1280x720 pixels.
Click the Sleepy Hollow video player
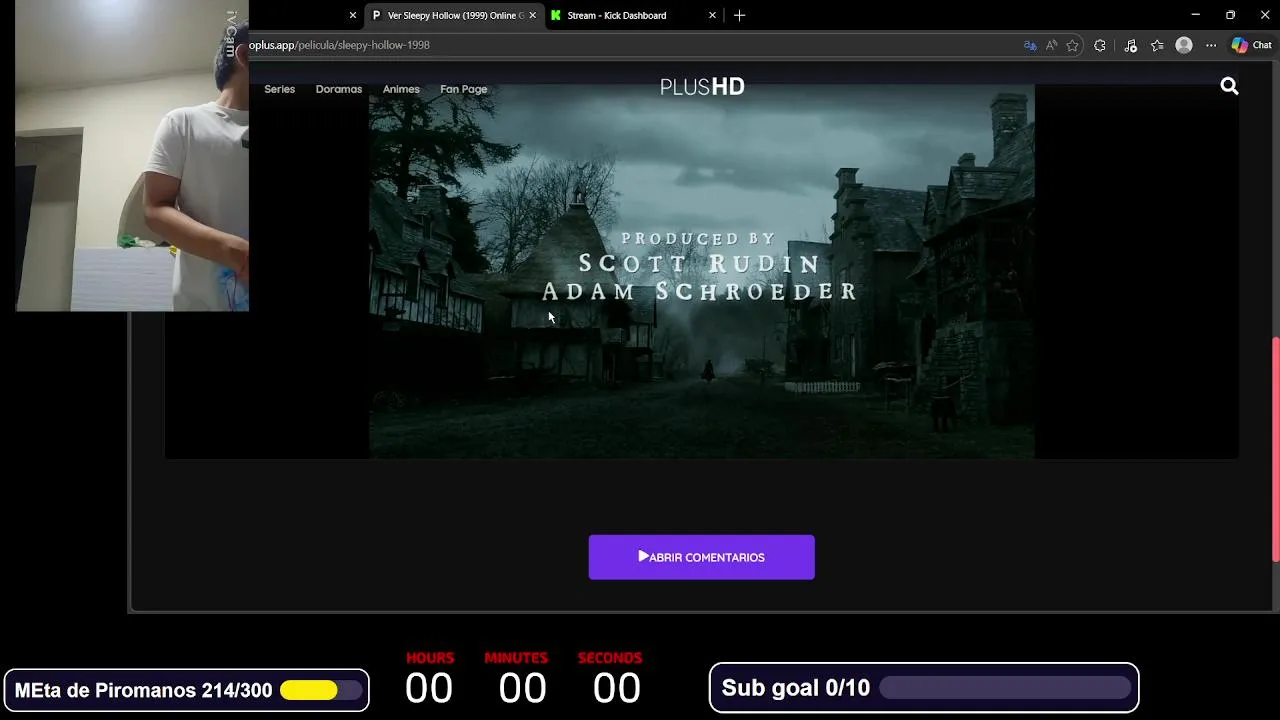pos(701,271)
